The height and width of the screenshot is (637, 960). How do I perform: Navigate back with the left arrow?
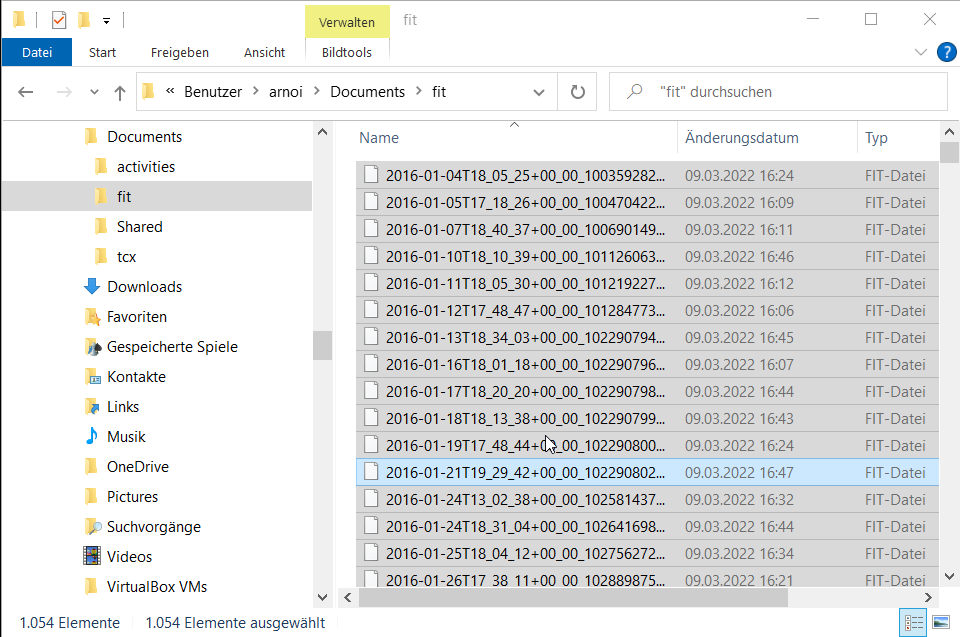click(26, 92)
